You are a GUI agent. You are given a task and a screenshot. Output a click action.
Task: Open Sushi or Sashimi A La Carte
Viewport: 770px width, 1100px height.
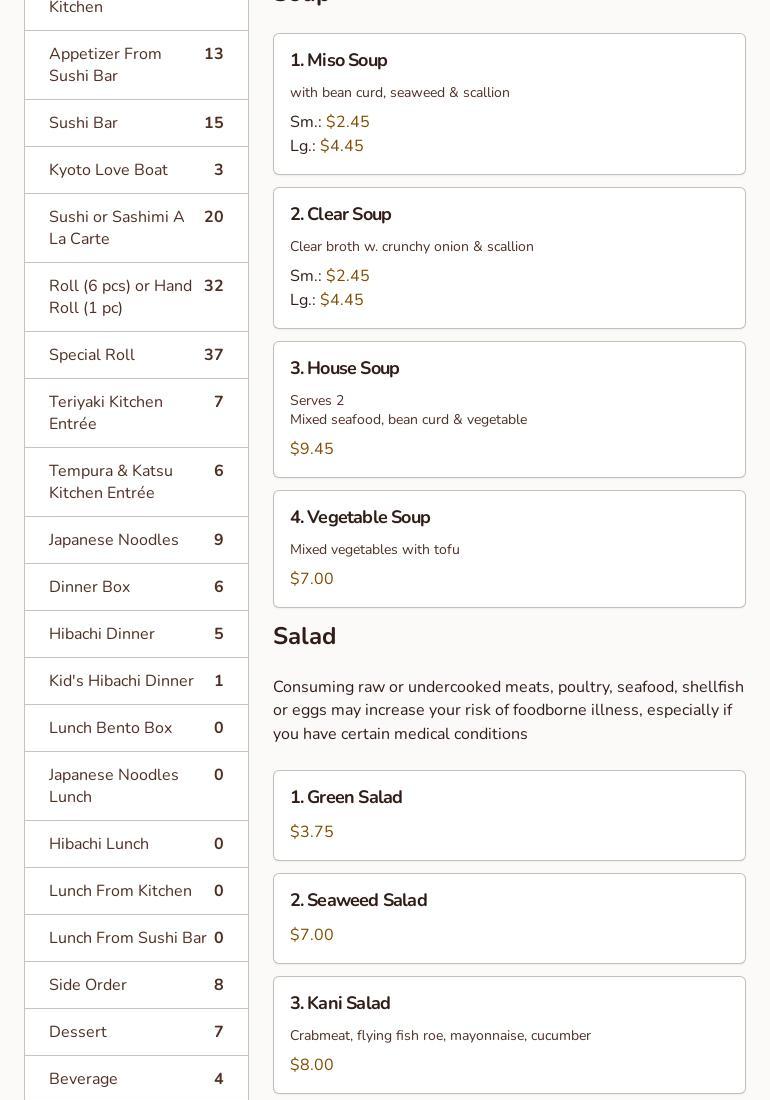pyautogui.click(x=136, y=228)
